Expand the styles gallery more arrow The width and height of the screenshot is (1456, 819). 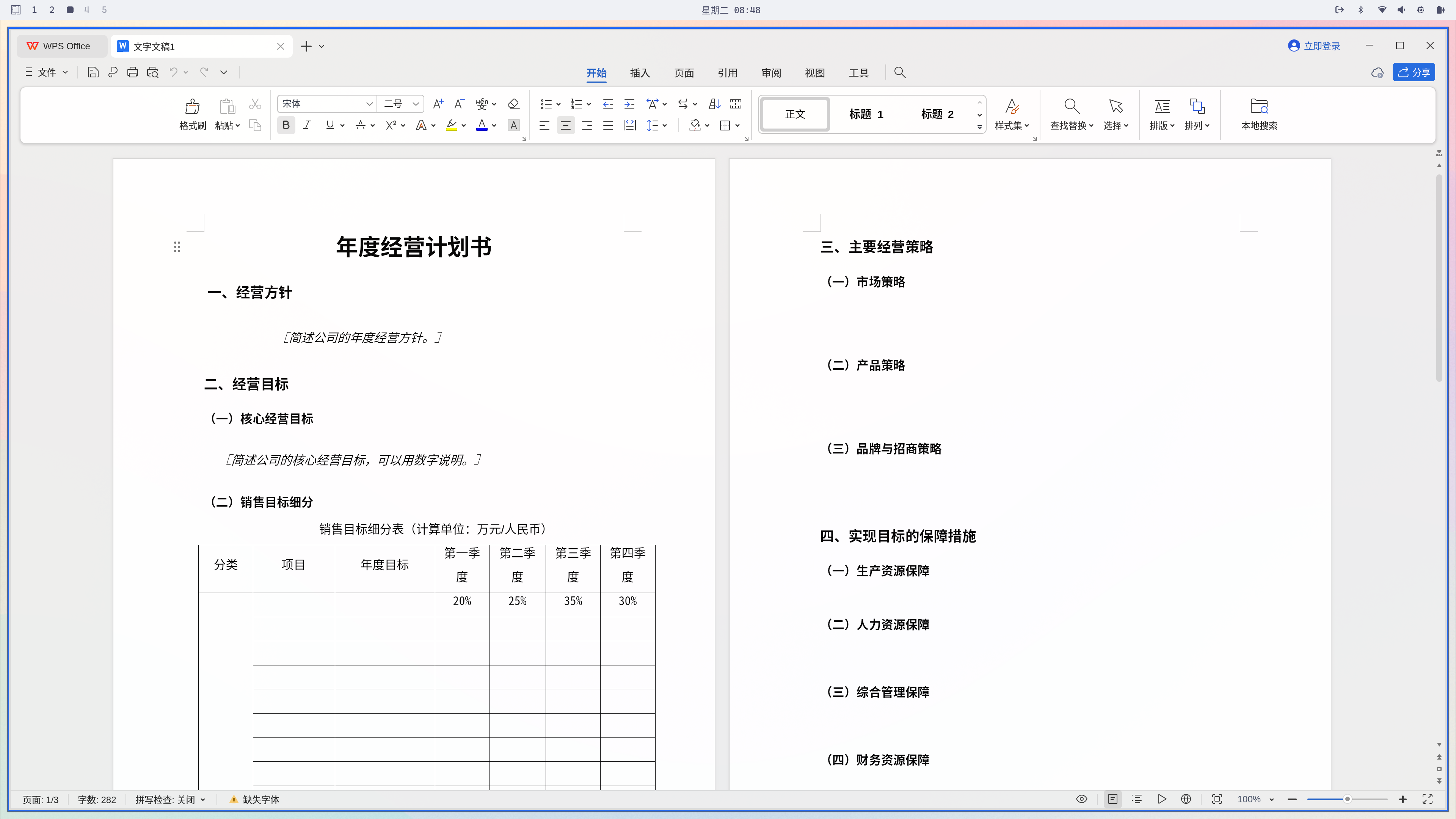(x=979, y=127)
